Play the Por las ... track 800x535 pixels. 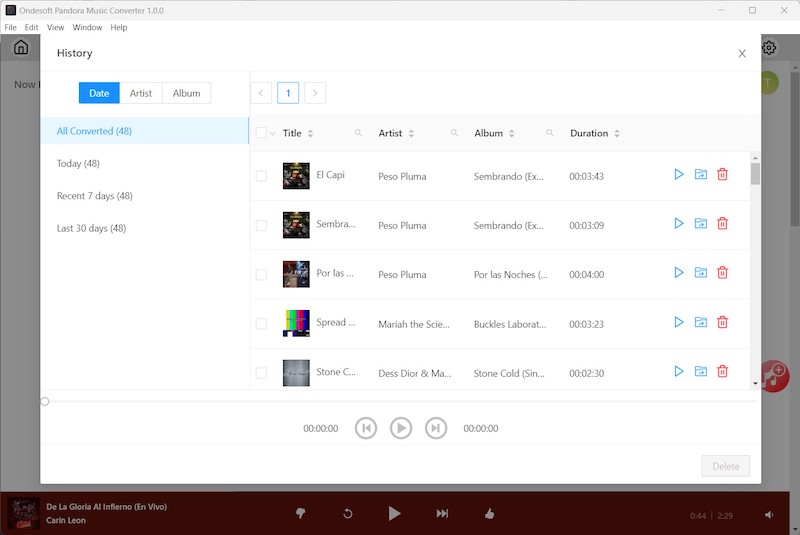[679, 272]
